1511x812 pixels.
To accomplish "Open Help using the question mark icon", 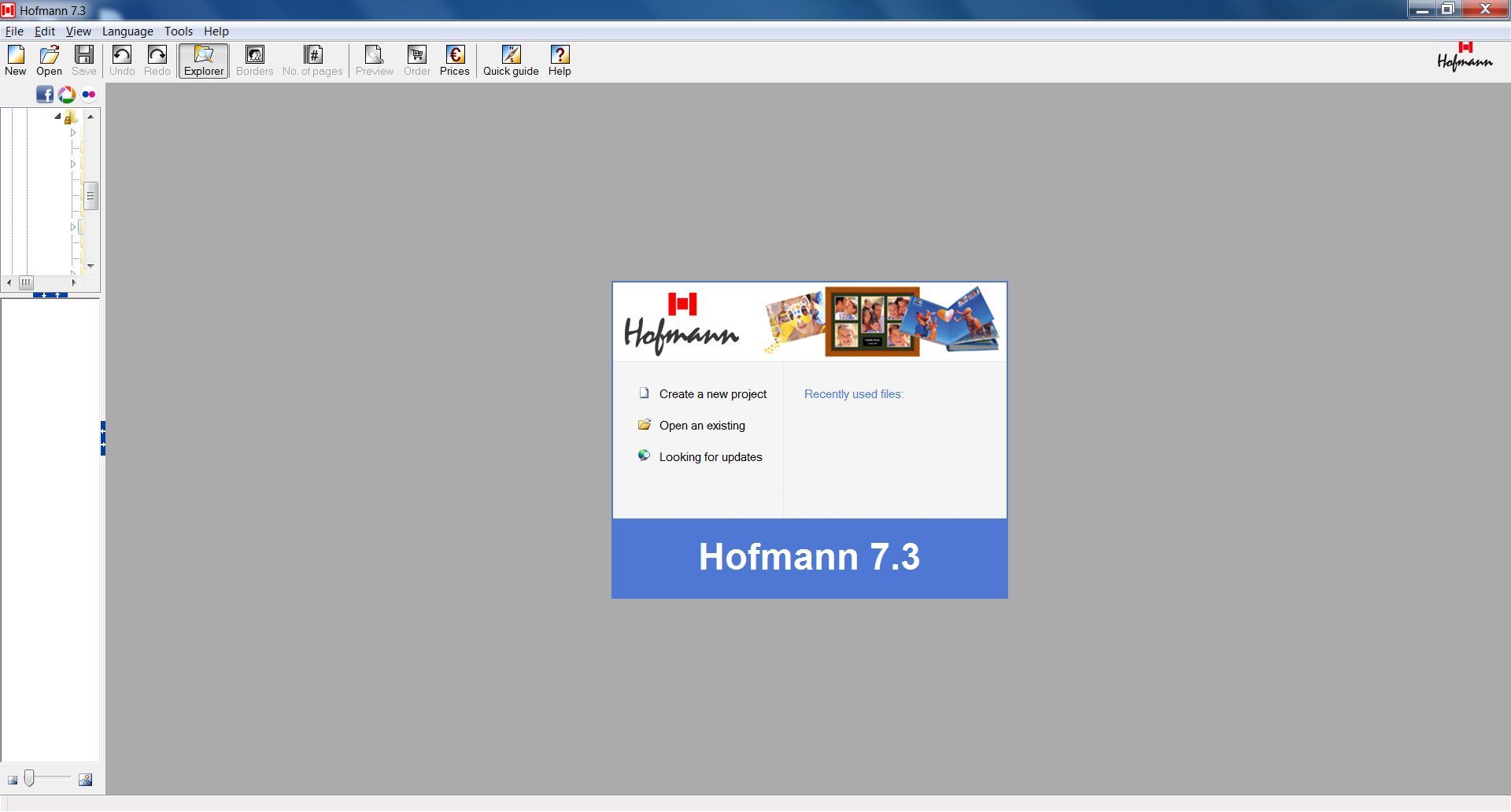I will pyautogui.click(x=559, y=59).
